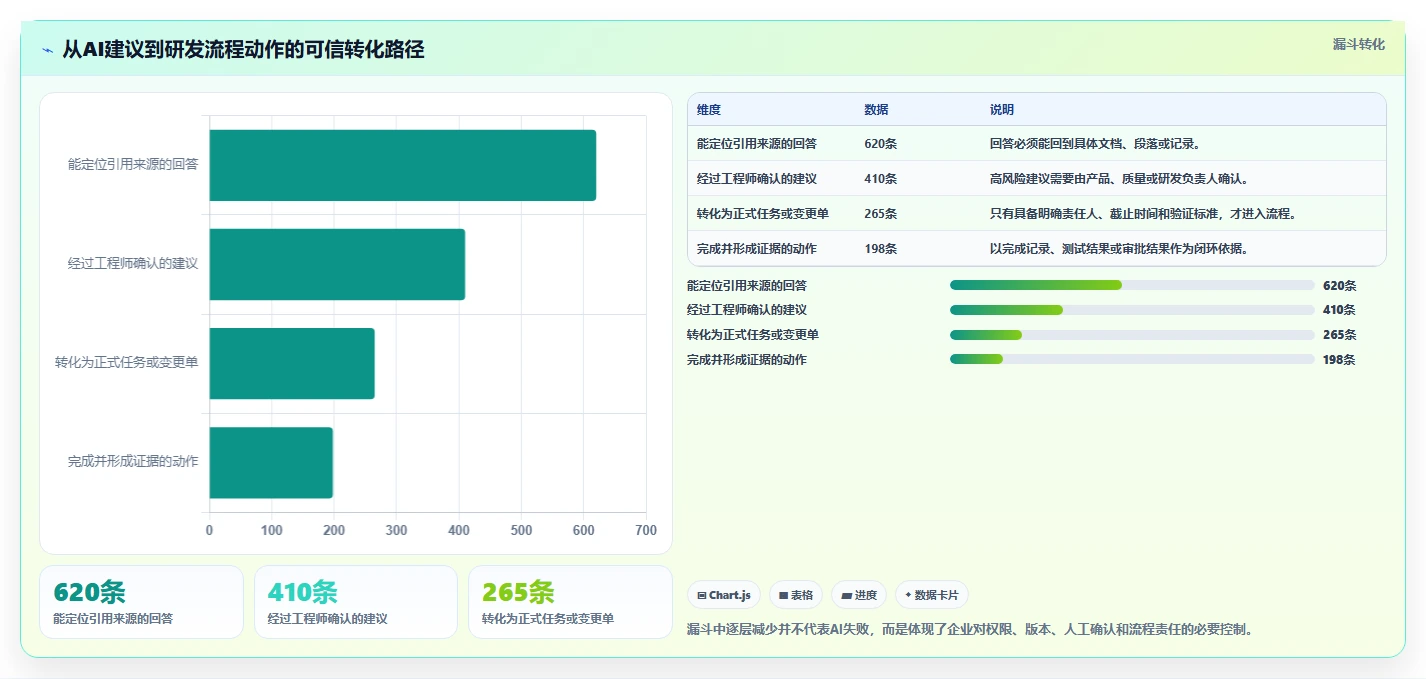This screenshot has width=1426, height=679.
Task: Click description 回答必须能回到具体文档、段落或记录。
Action: pyautogui.click(x=1095, y=144)
